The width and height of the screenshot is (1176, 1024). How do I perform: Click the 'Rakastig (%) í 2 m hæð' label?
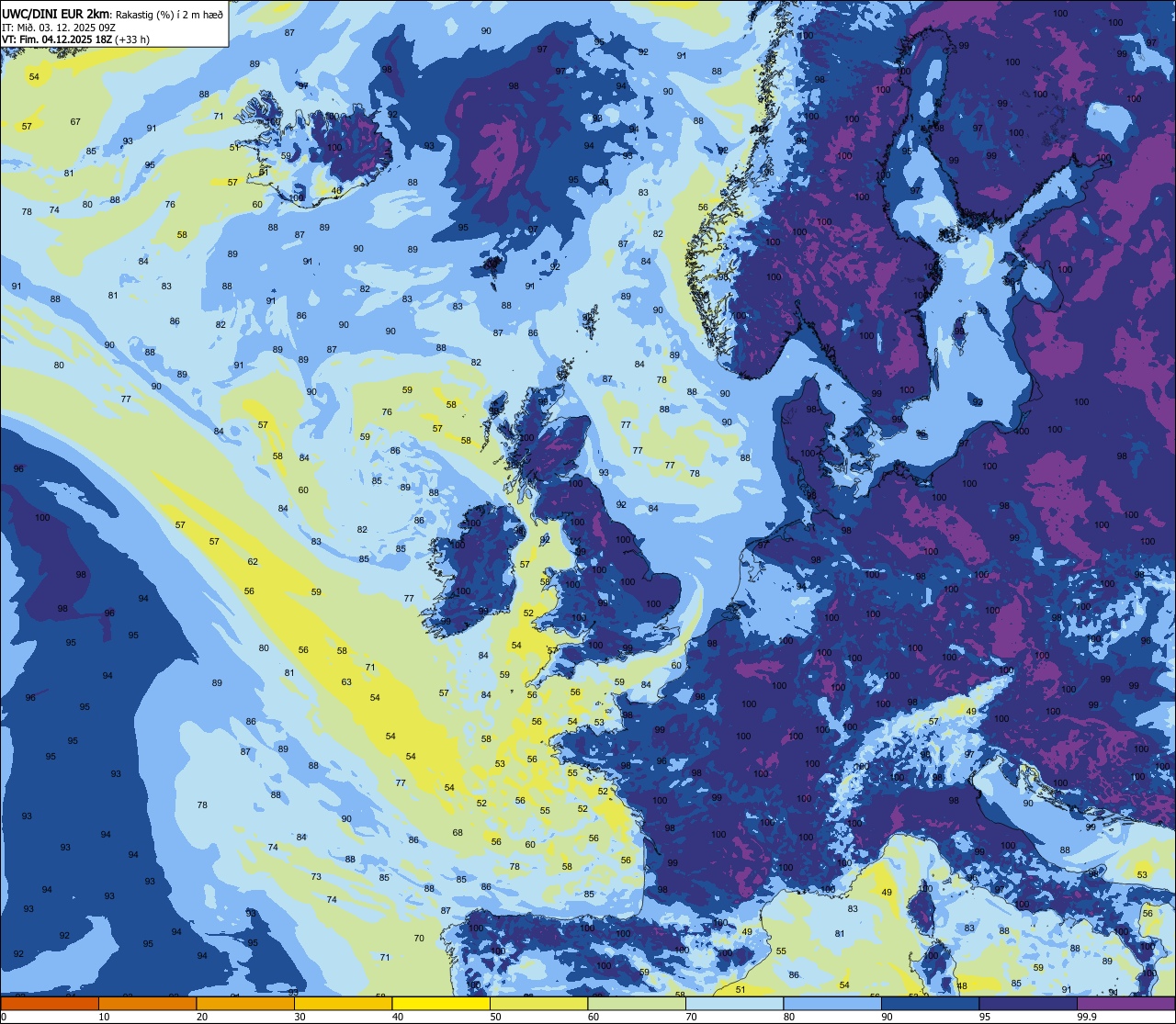(168, 14)
